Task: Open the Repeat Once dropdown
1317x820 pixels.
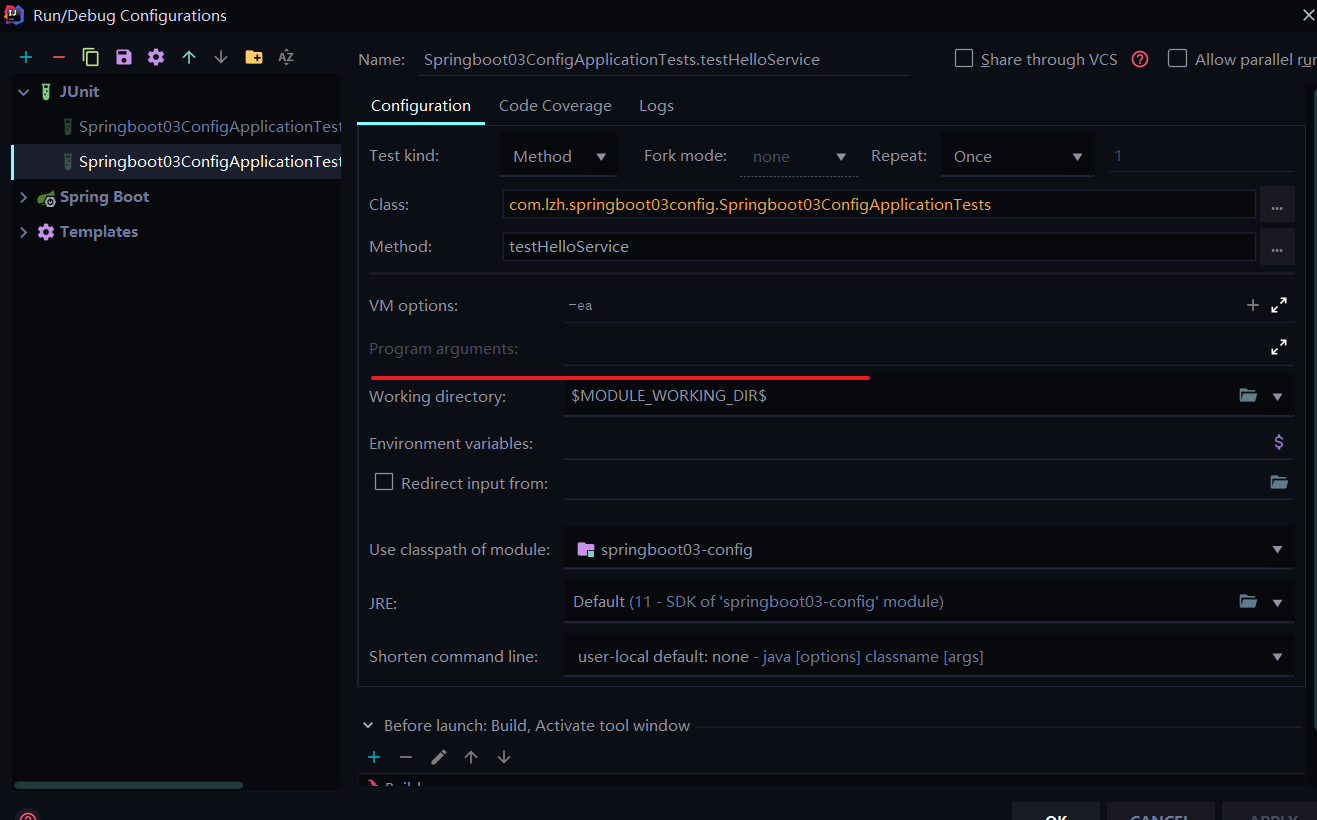Action: 1018,156
